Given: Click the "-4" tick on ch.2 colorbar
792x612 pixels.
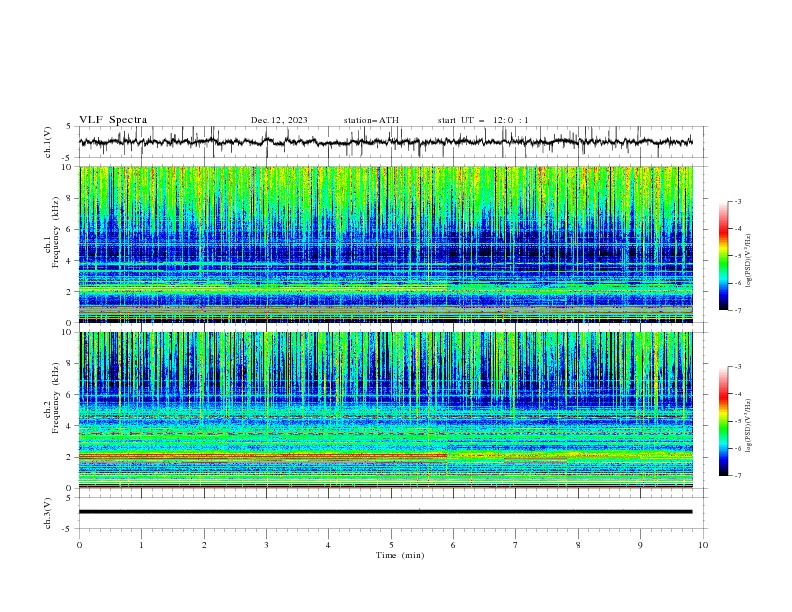Looking at the screenshot, I should point(738,394).
